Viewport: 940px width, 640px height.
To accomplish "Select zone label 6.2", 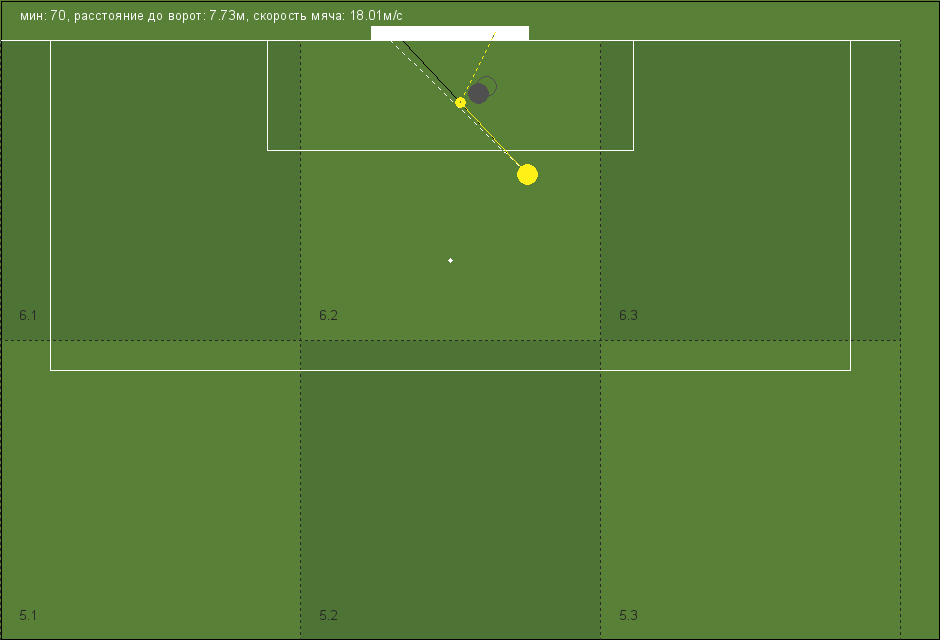I will pyautogui.click(x=328, y=315).
